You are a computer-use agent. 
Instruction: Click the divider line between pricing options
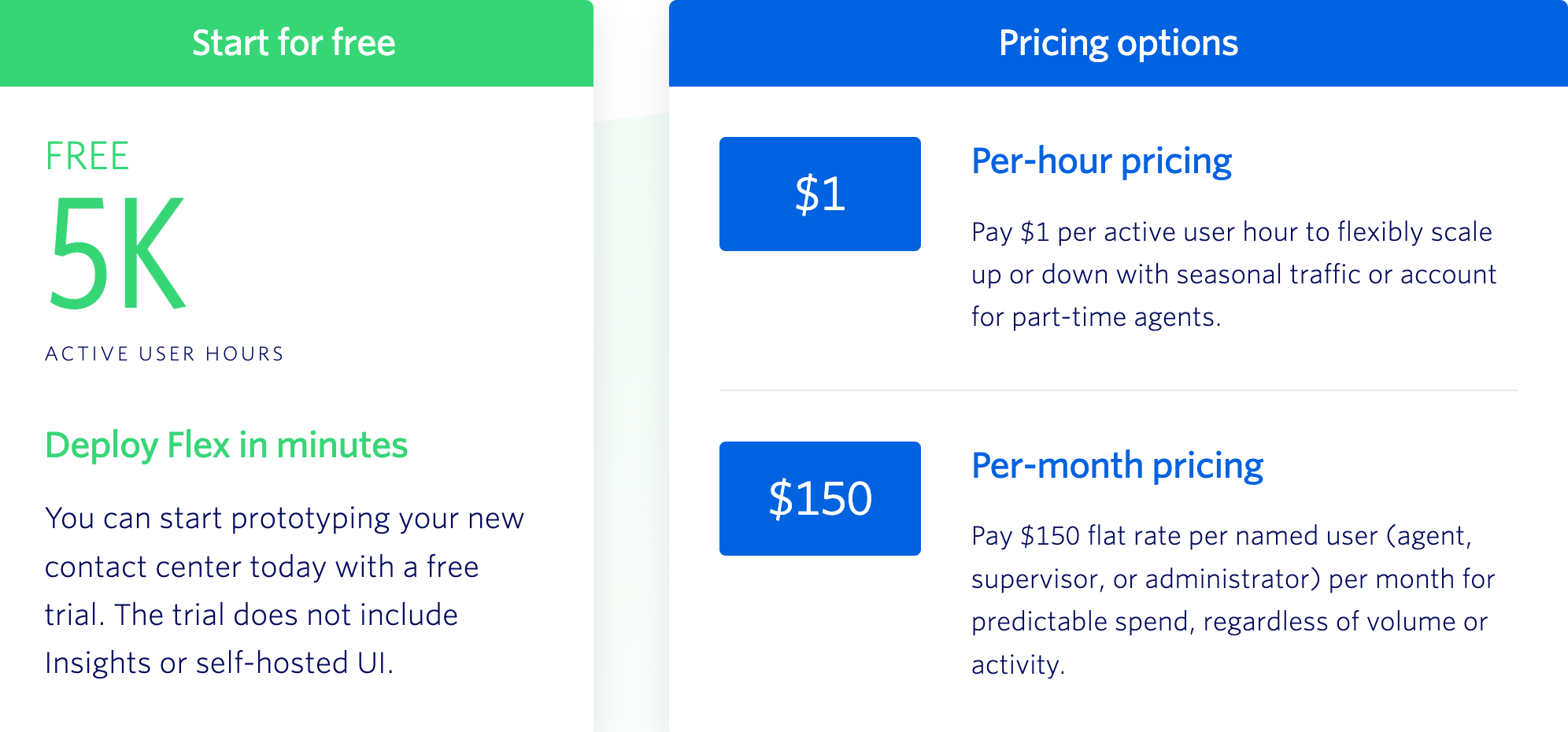(x=1119, y=390)
